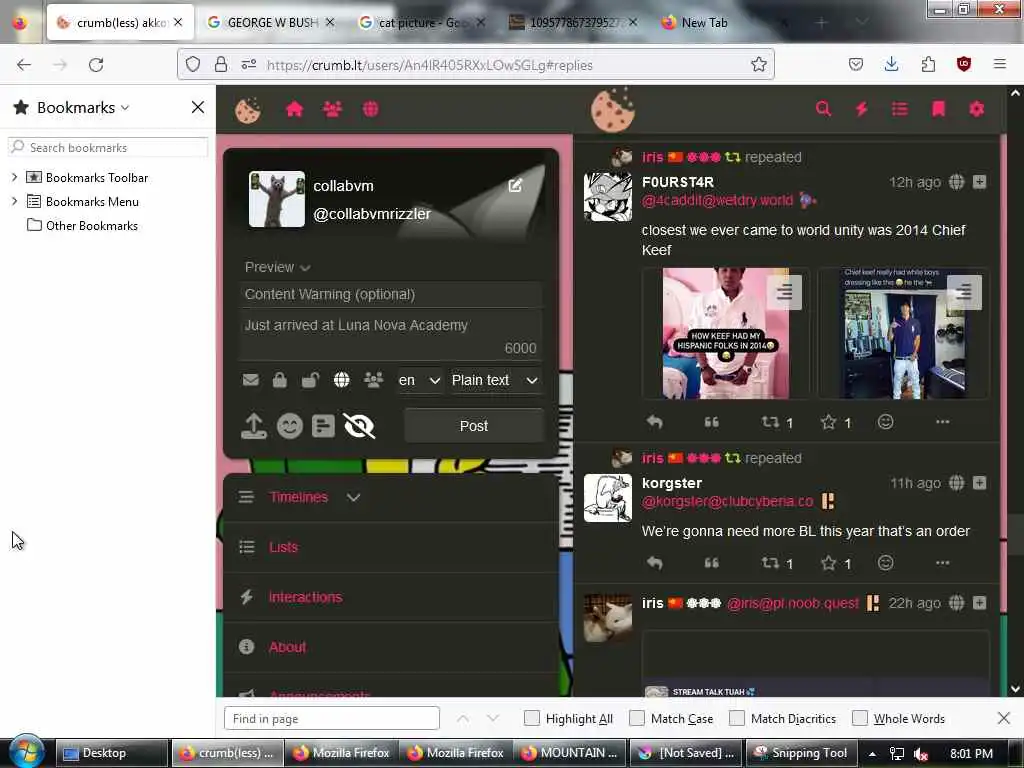This screenshot has height=768, width=1024.
Task: Select public globe post scope
Action: pyautogui.click(x=342, y=380)
